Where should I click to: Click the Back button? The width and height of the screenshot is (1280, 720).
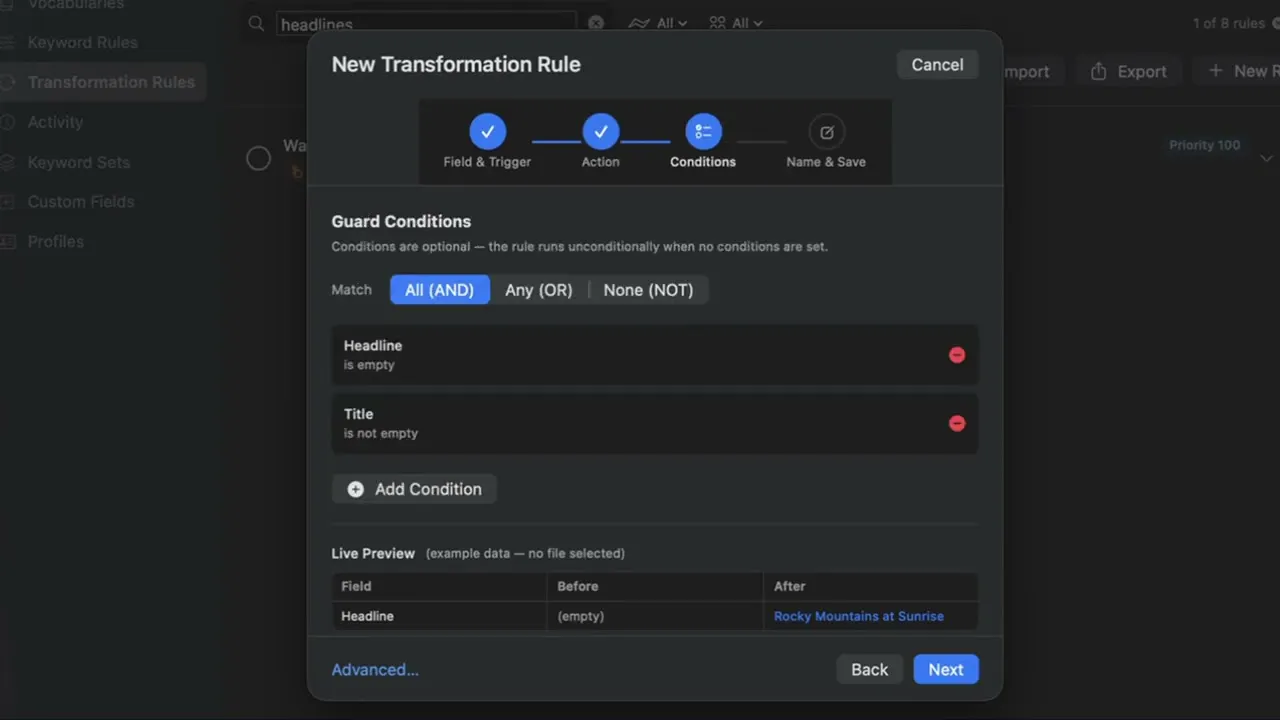coord(869,670)
